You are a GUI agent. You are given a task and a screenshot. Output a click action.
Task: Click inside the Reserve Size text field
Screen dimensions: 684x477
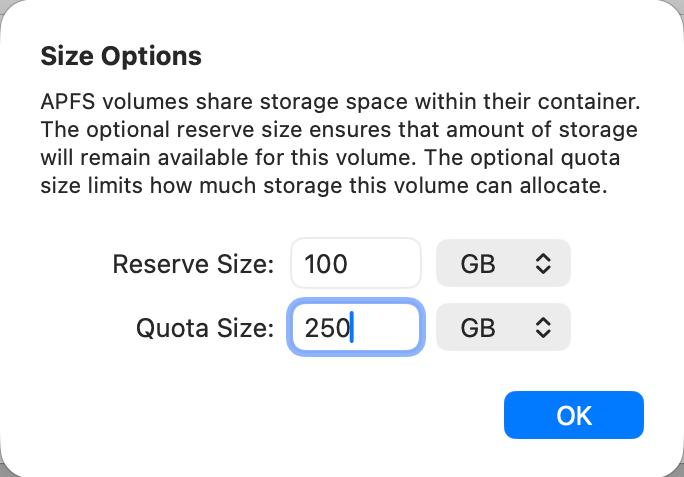point(356,263)
